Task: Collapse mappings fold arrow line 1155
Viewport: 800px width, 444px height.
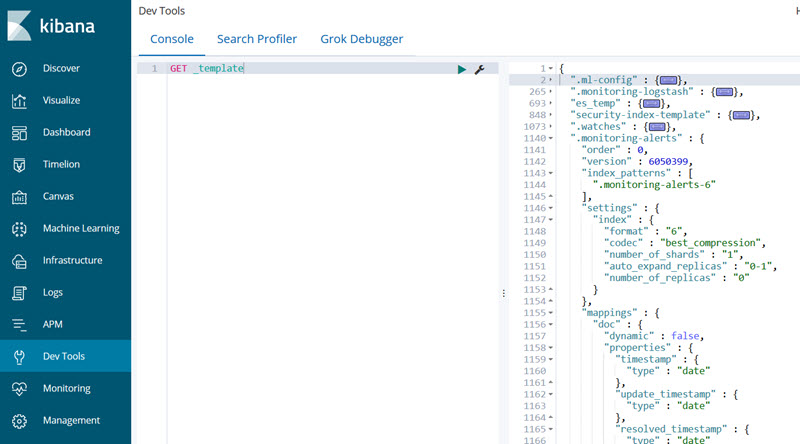Action: click(551, 313)
